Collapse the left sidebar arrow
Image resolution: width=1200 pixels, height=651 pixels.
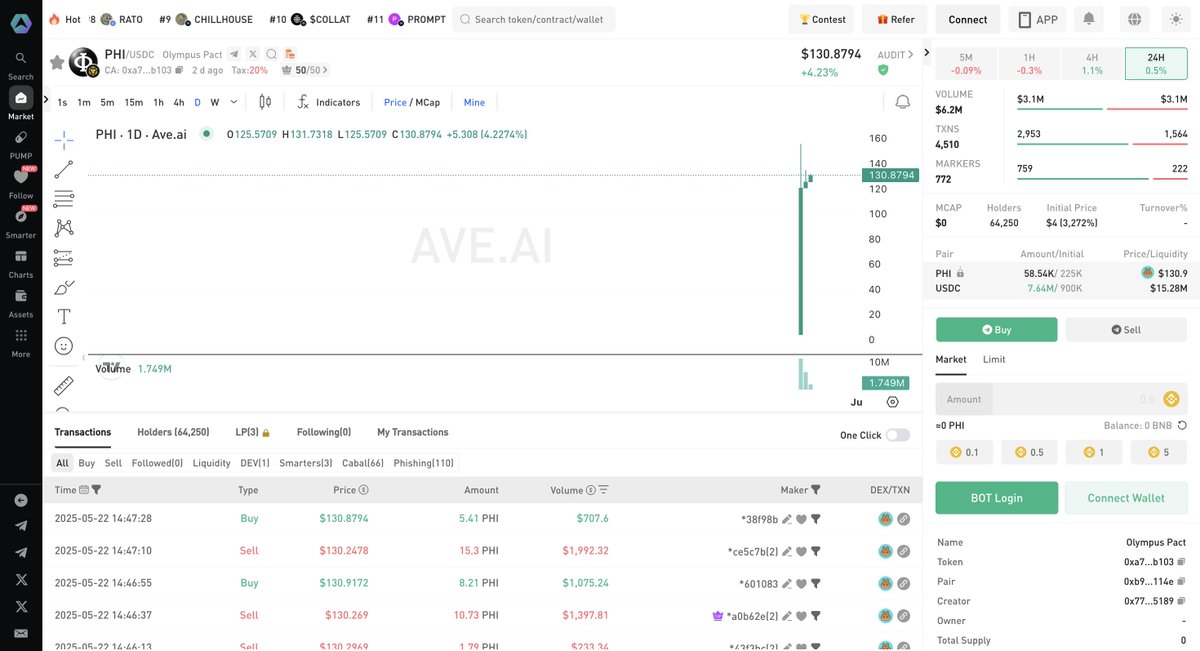pyautogui.click(x=21, y=500)
